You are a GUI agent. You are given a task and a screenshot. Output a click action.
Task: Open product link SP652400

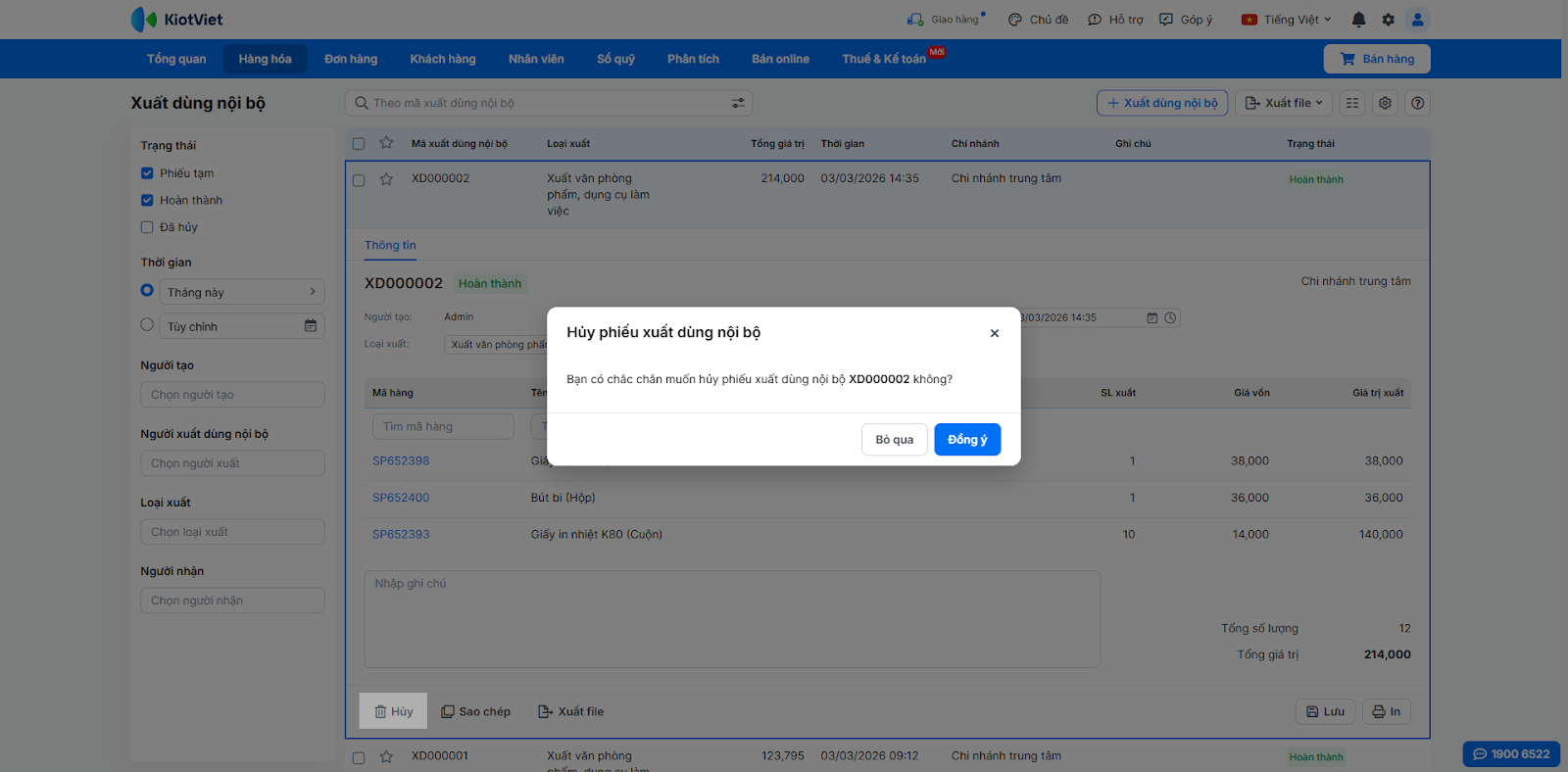point(401,498)
